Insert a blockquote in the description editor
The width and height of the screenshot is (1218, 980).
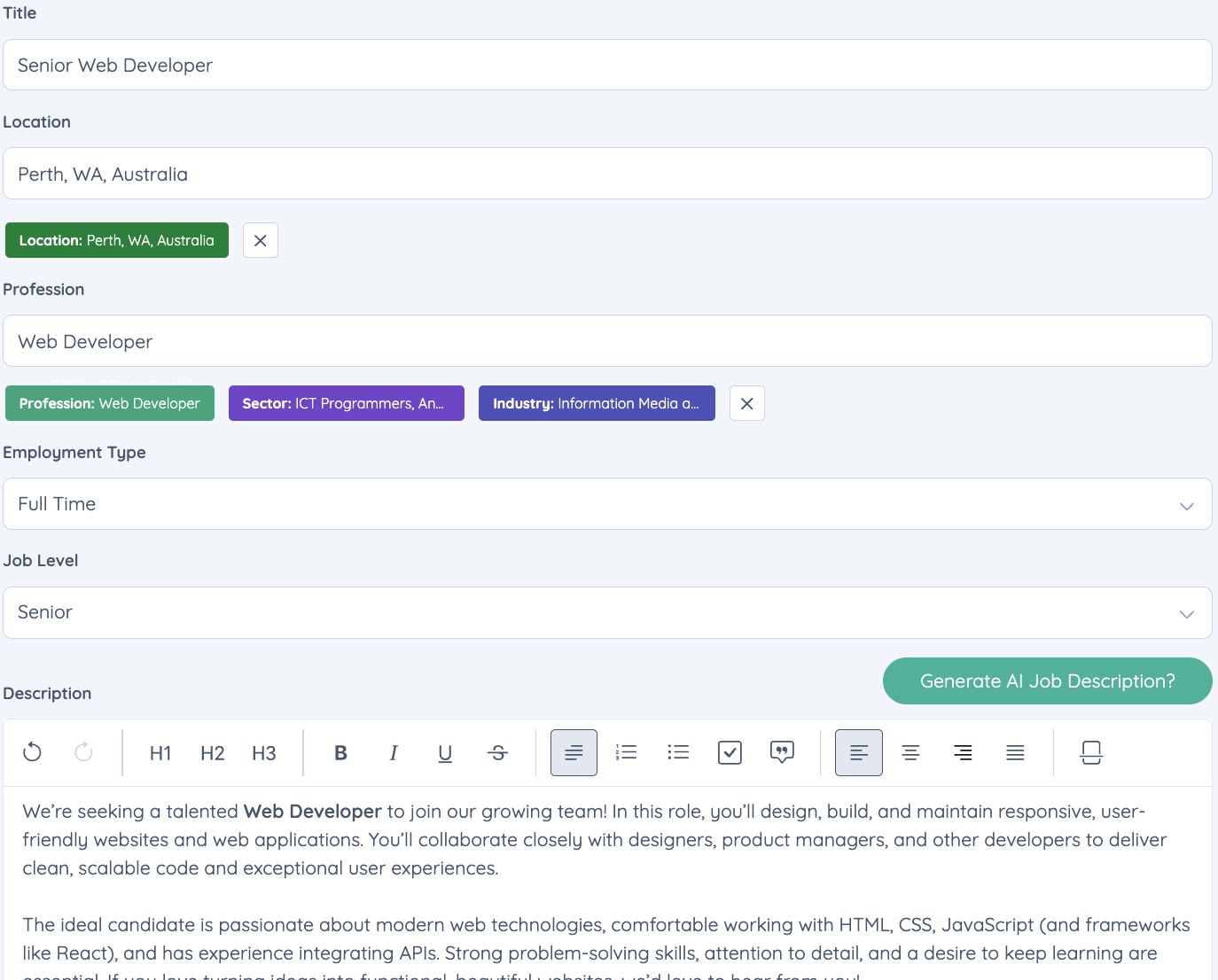point(782,752)
